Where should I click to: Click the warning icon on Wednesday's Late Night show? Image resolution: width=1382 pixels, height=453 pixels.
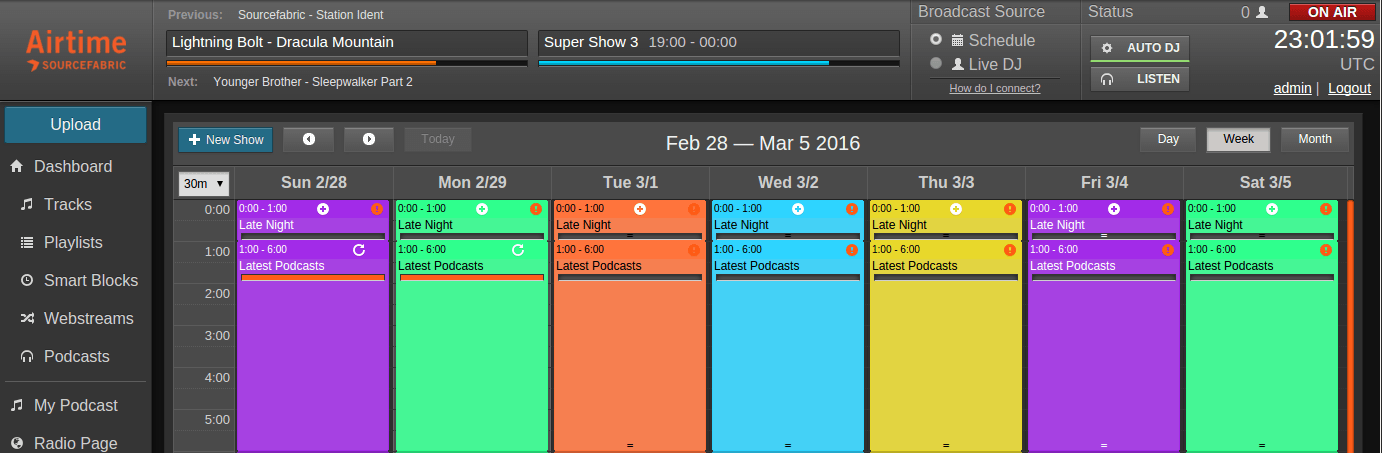tap(852, 209)
